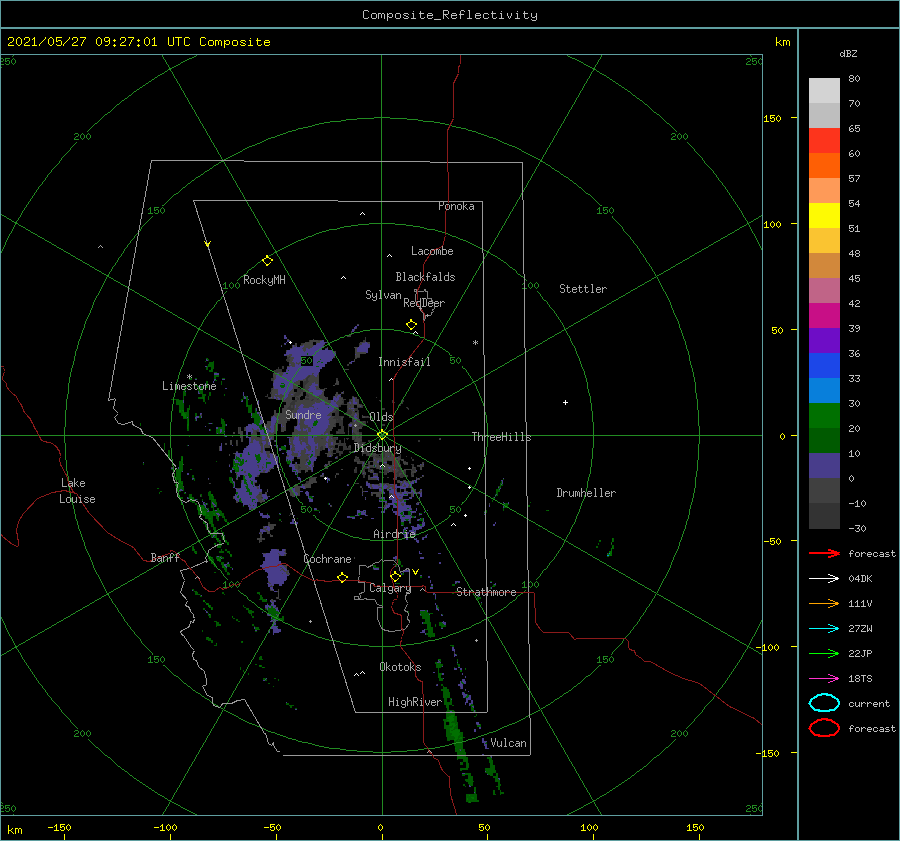Select the magenta 18TS arrow icon
Image resolution: width=900 pixels, height=841 pixels.
(x=824, y=679)
